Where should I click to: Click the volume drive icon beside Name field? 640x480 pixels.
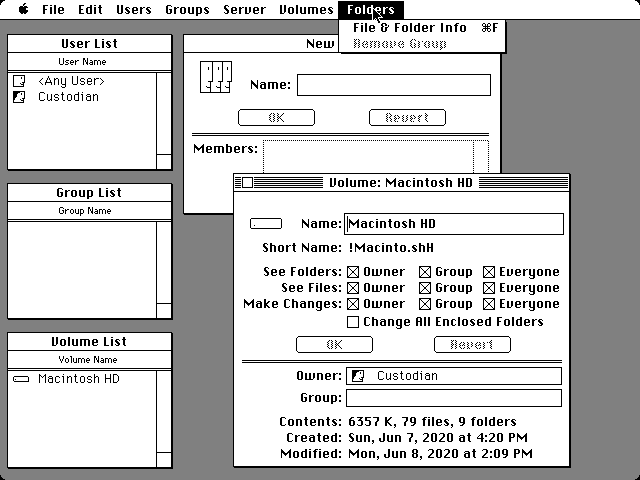(265, 224)
